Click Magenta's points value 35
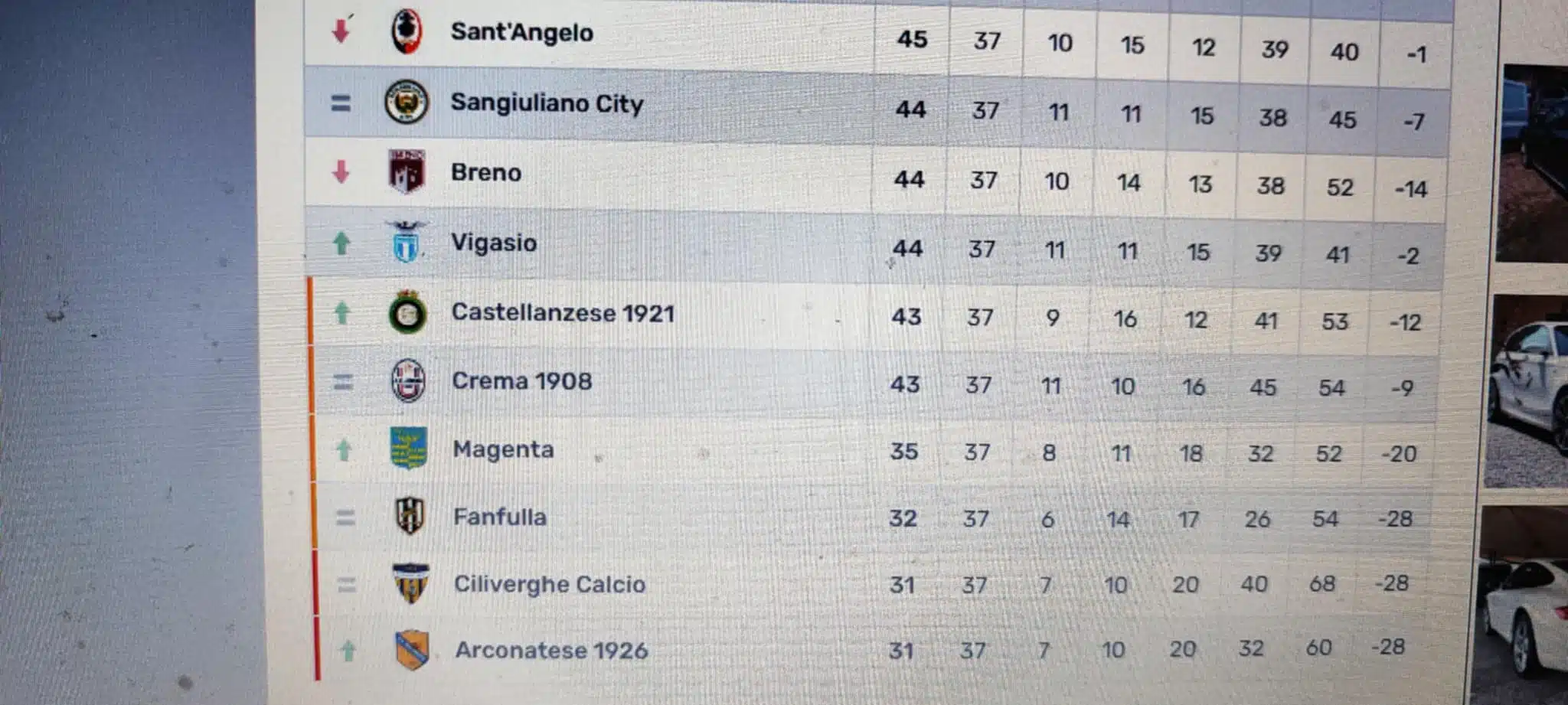 [903, 452]
